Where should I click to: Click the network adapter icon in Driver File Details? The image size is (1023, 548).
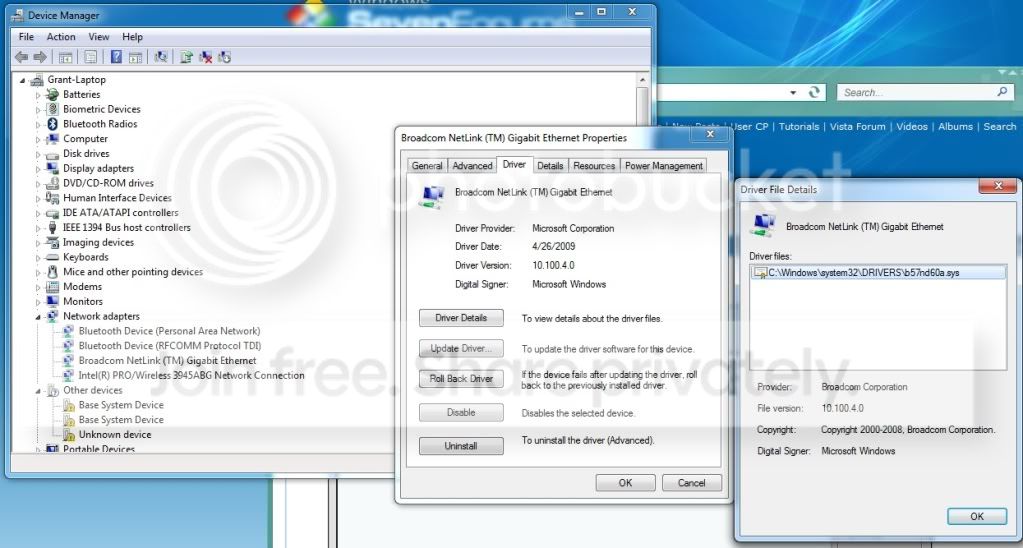(x=762, y=224)
